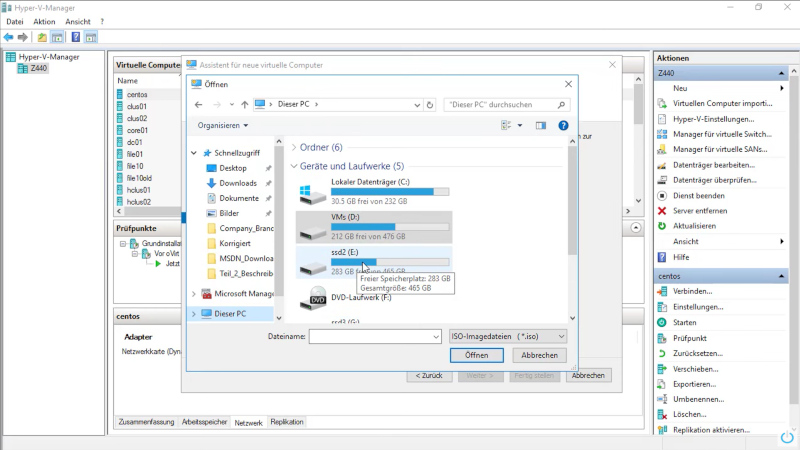Screen dimensions: 800x450
Task: Refresh the Dieser PC location
Action: pos(430,105)
